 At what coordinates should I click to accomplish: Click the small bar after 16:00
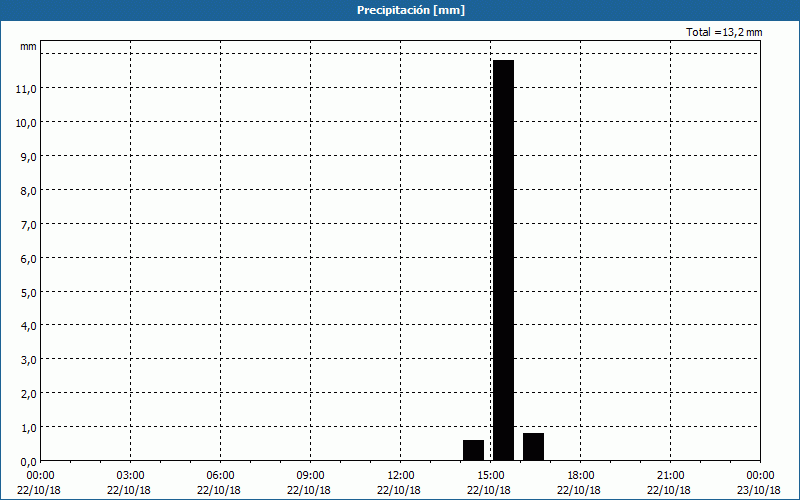[534, 446]
